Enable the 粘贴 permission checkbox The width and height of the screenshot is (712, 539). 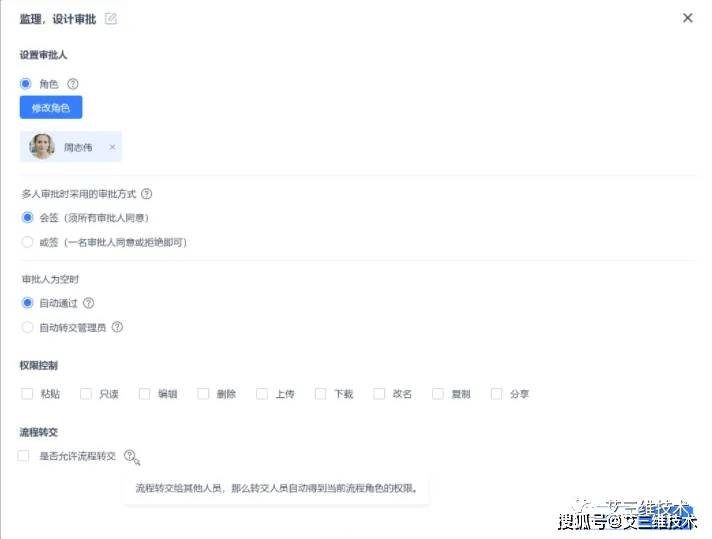click(x=27, y=394)
